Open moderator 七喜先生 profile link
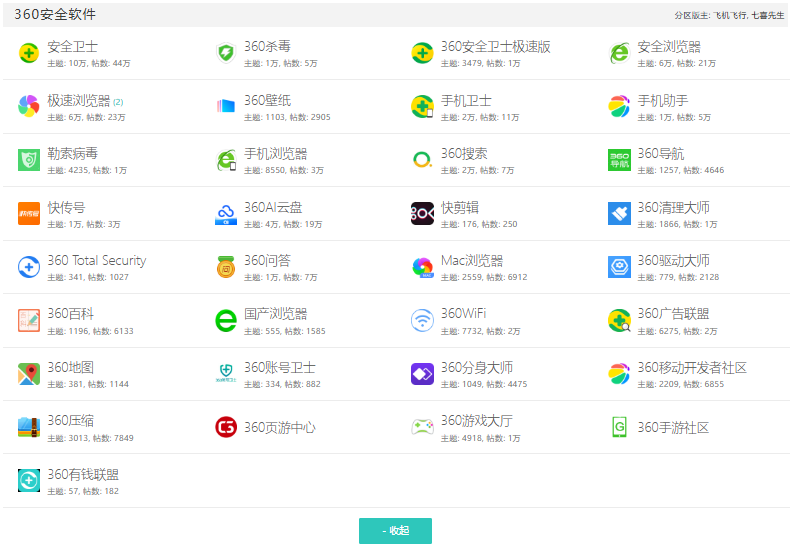797x544 pixels. pyautogui.click(x=768, y=15)
